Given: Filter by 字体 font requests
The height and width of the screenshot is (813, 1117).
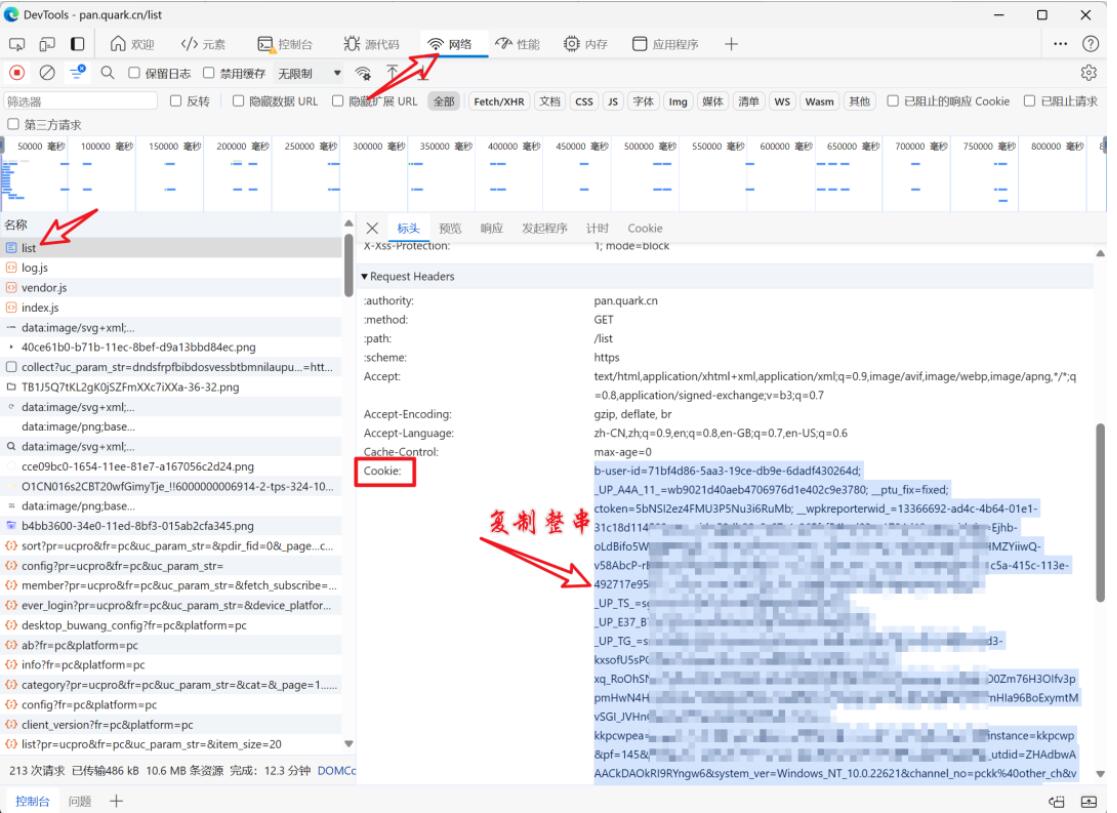Looking at the screenshot, I should 643,101.
